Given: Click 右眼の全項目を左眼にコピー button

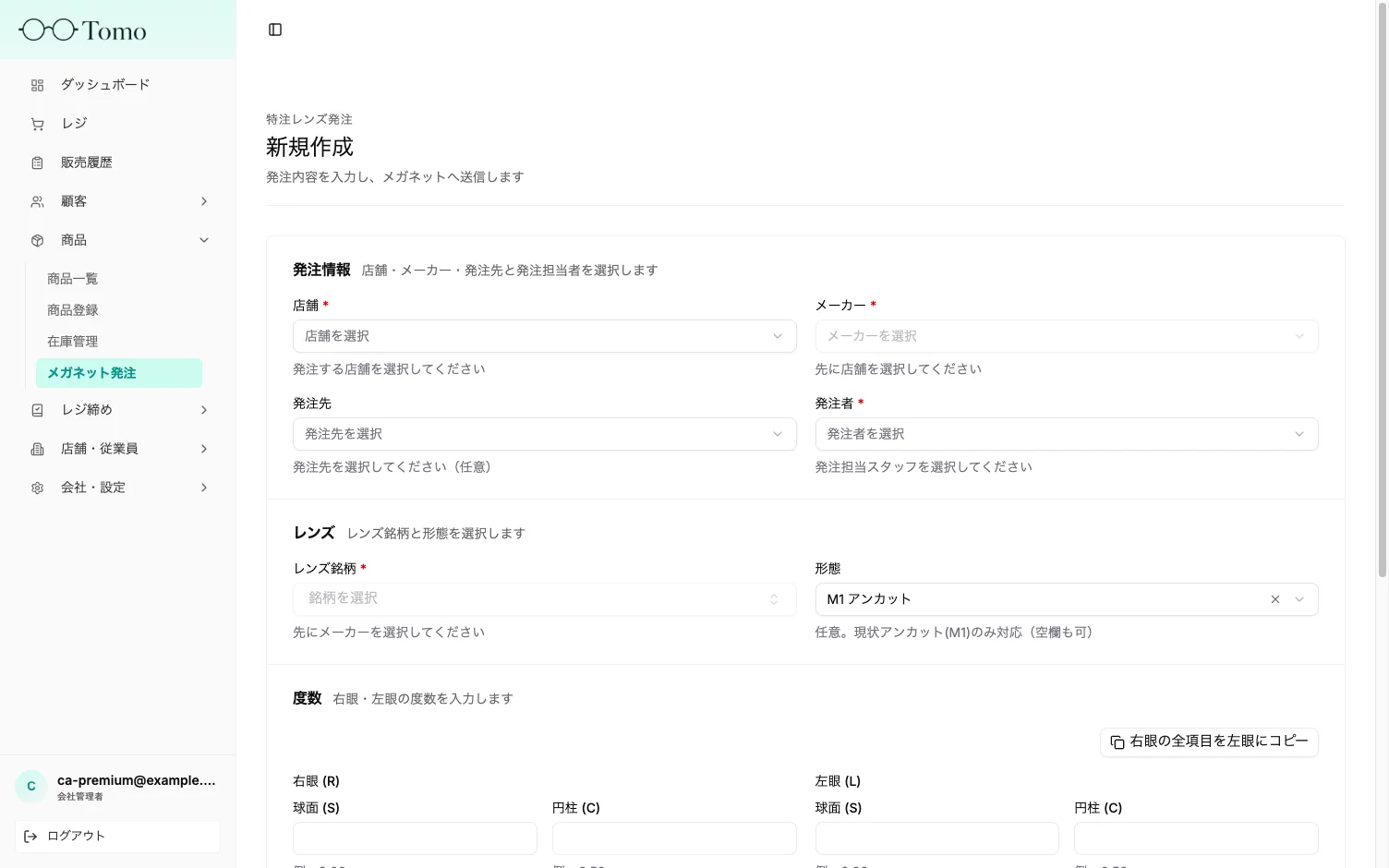Looking at the screenshot, I should (1209, 742).
